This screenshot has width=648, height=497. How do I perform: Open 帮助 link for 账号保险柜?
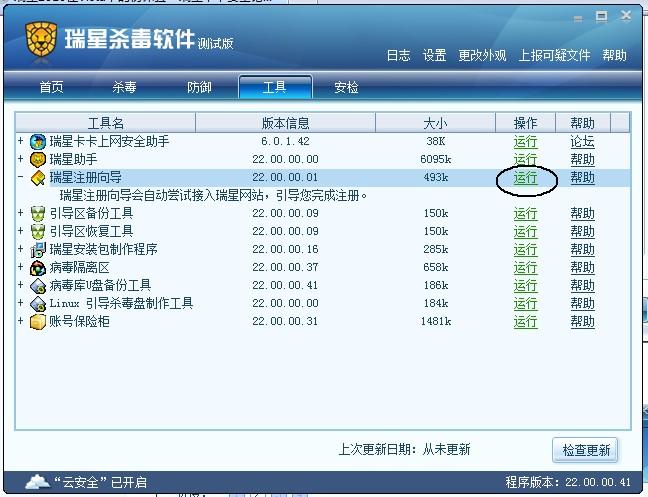coord(582,321)
